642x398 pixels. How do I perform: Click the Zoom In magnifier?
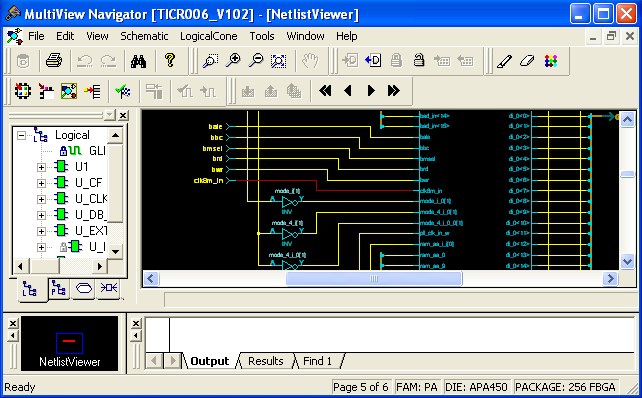233,61
